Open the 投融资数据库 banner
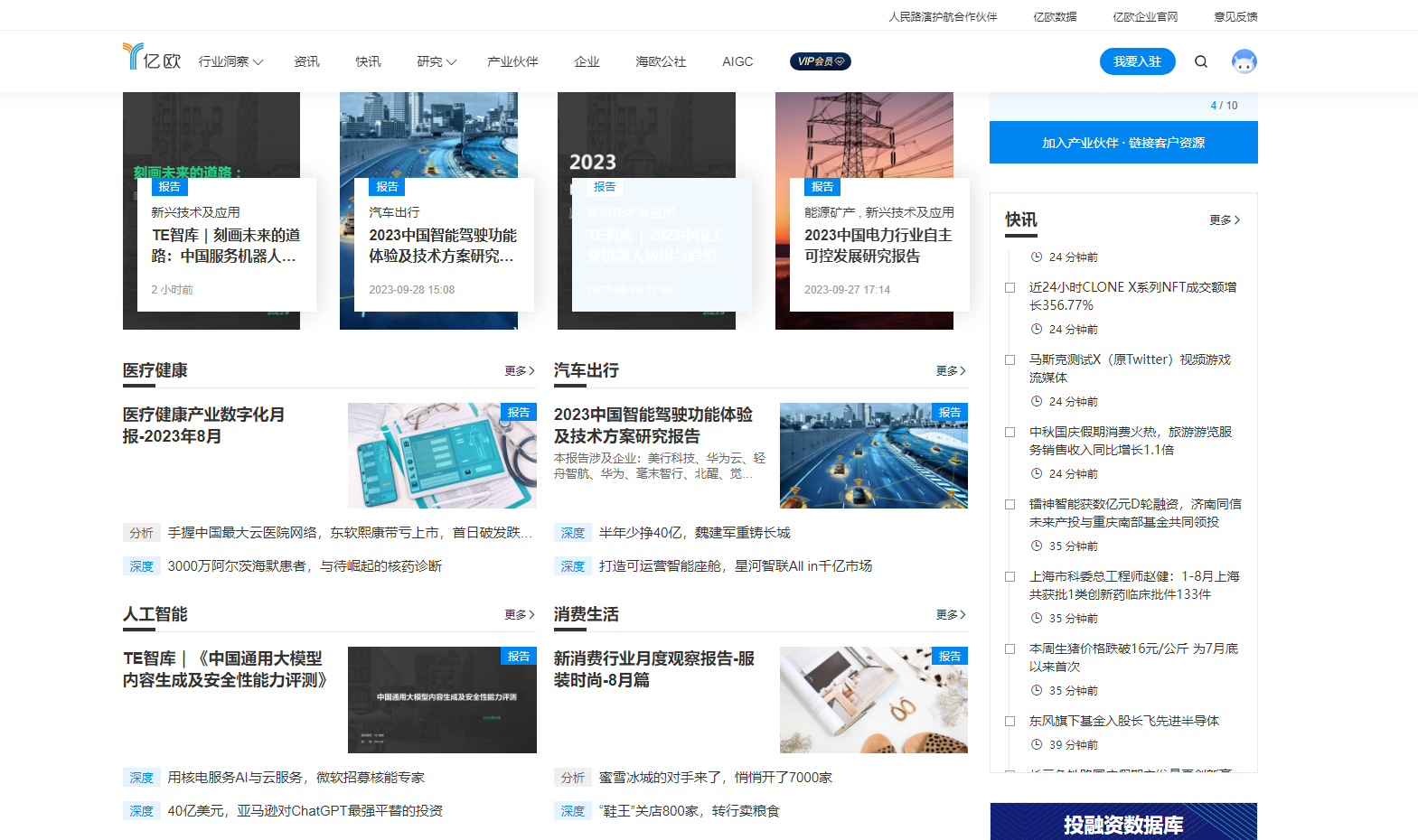1418x840 pixels. [x=1123, y=822]
